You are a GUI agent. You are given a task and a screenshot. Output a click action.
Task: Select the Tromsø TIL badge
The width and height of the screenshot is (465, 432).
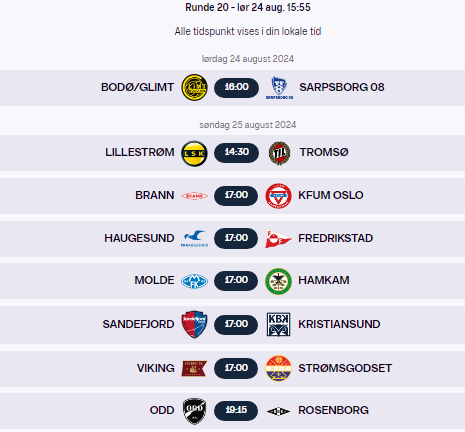click(x=279, y=153)
